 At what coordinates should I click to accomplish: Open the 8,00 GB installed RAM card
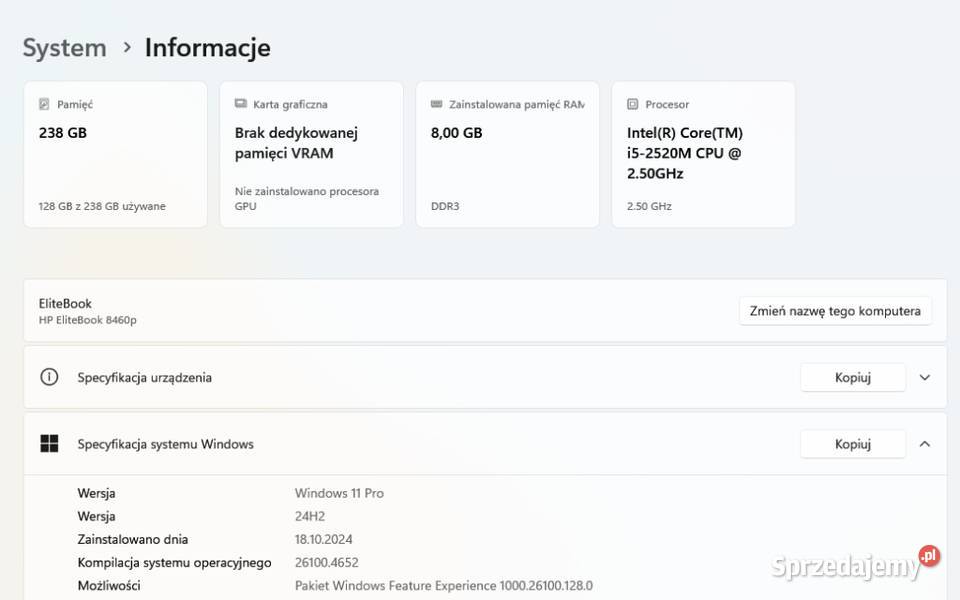(507, 154)
